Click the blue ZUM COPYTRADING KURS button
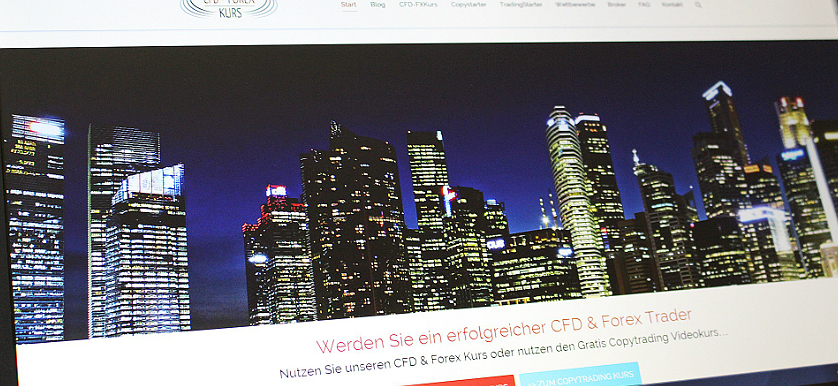 (580, 375)
